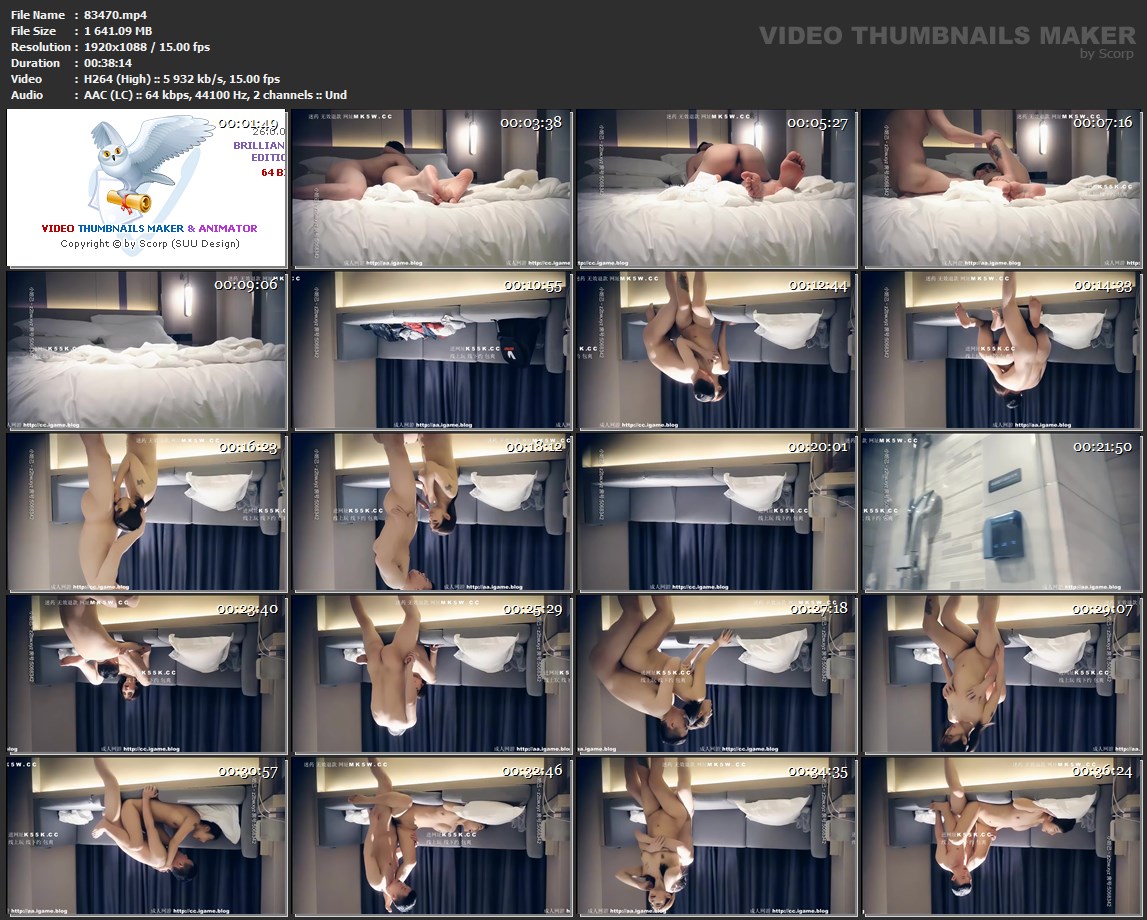
Task: Click the 00:36:24 timestamp label
Action: pos(1102,771)
